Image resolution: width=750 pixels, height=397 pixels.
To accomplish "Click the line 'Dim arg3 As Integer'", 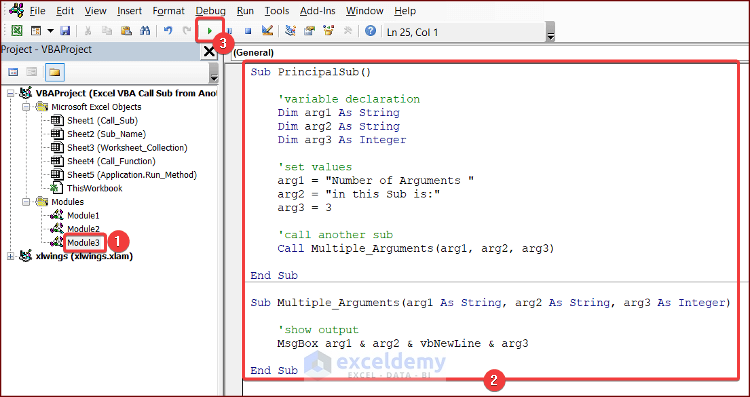I will [342, 140].
